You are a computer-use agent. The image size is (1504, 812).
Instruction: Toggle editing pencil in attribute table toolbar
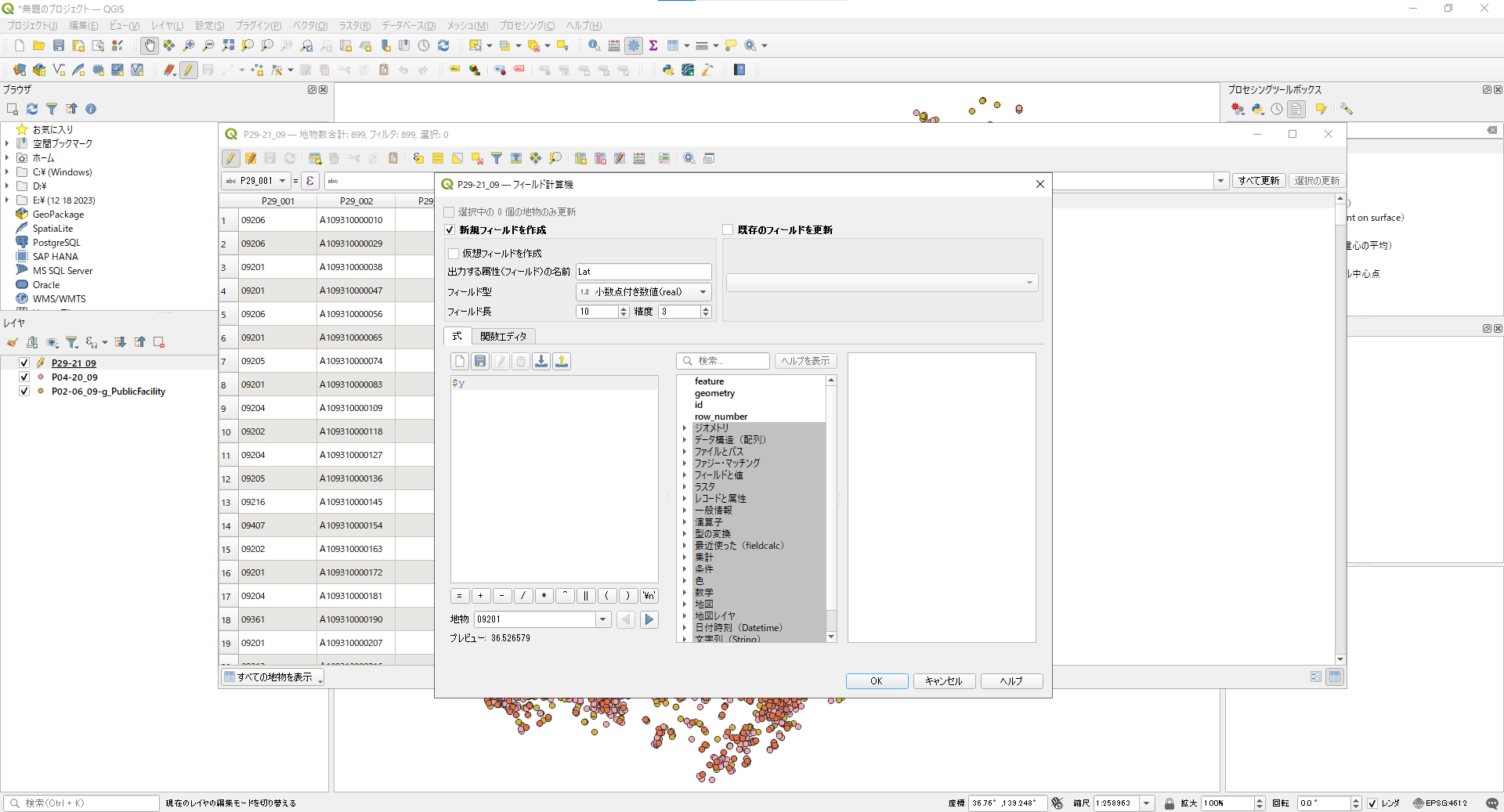(230, 158)
